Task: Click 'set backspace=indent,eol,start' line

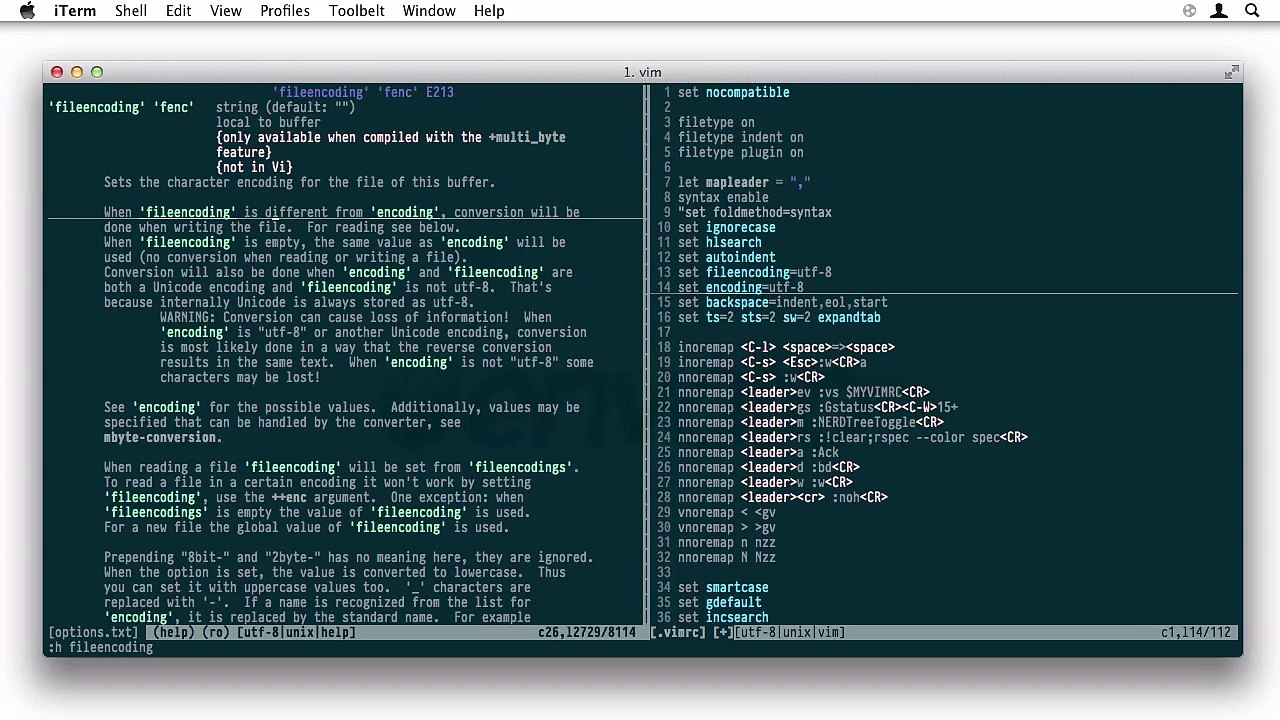Action: (783, 303)
